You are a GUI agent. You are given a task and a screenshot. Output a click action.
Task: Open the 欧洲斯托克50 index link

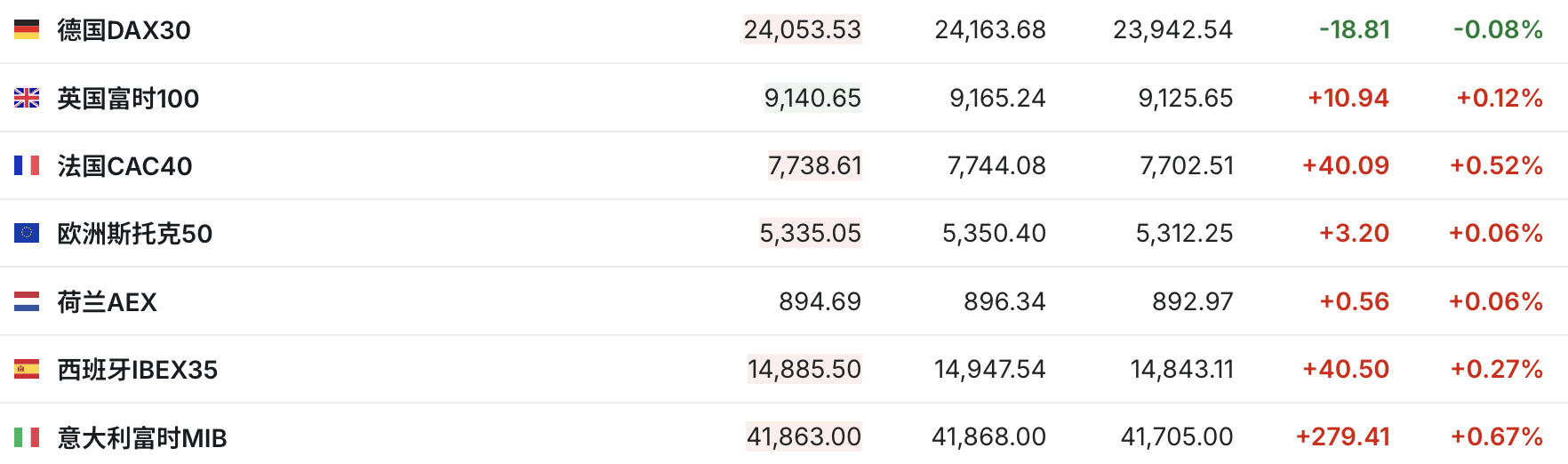click(x=135, y=234)
